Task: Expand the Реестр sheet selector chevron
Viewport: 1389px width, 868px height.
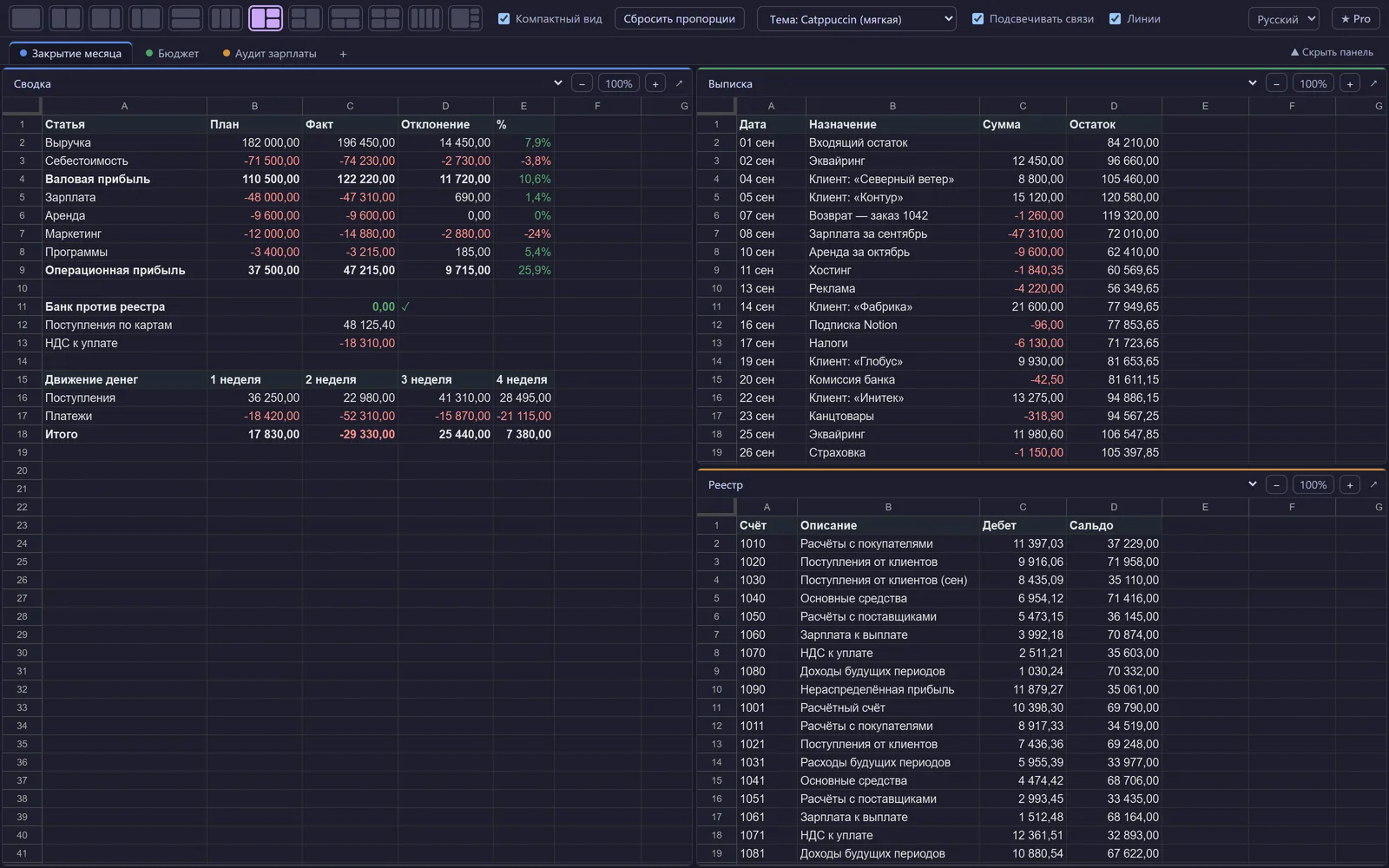Action: [1252, 484]
